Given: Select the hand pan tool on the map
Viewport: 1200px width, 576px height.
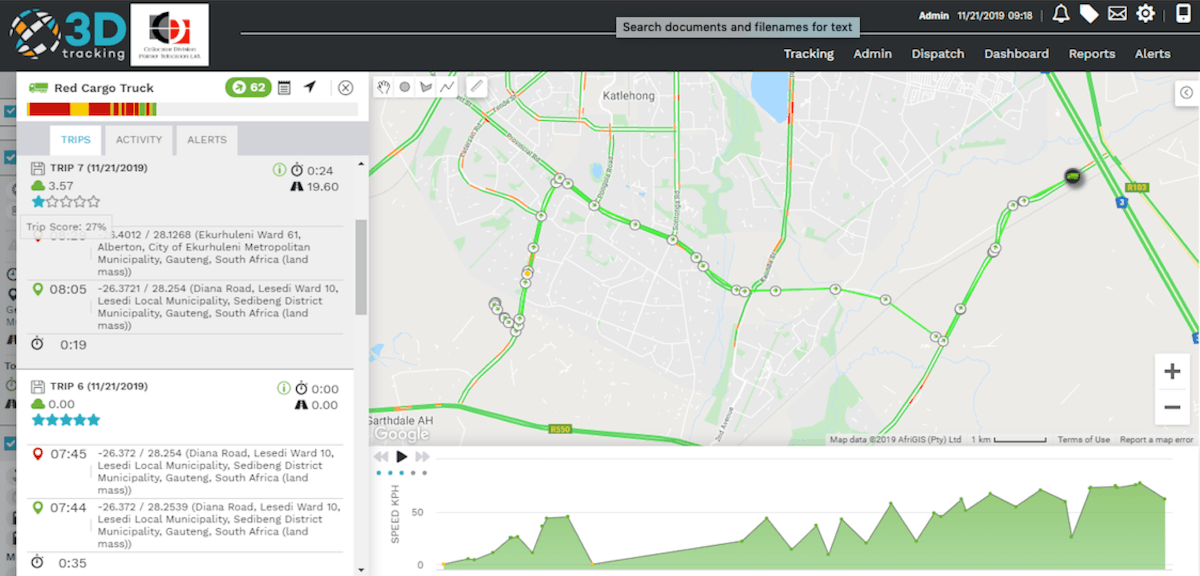Looking at the screenshot, I should pyautogui.click(x=383, y=88).
